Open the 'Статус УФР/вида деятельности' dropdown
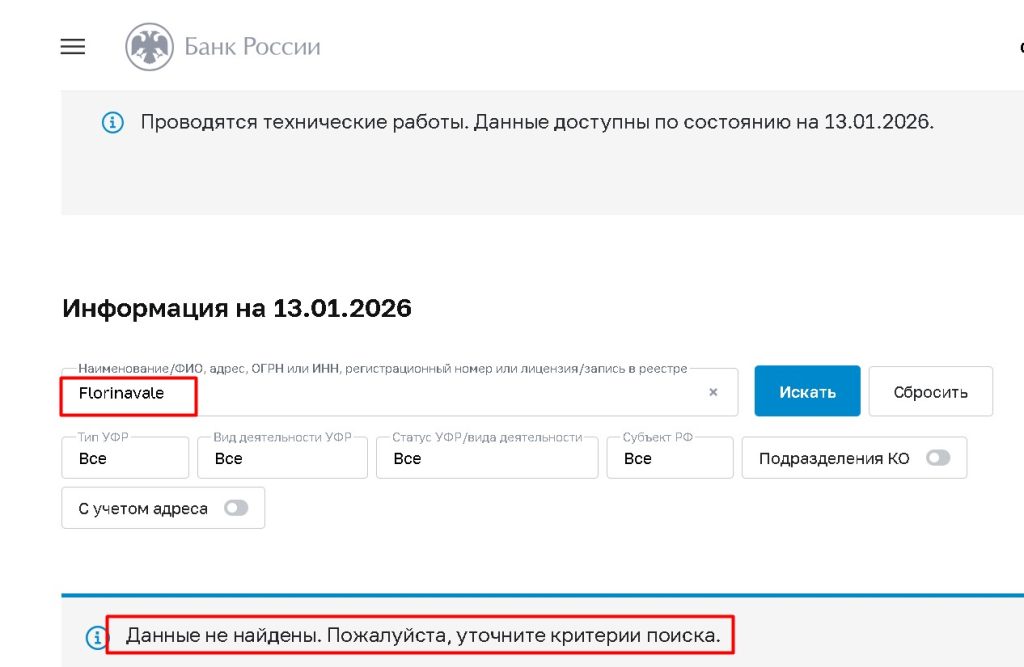Image resolution: width=1024 pixels, height=667 pixels. pos(487,458)
